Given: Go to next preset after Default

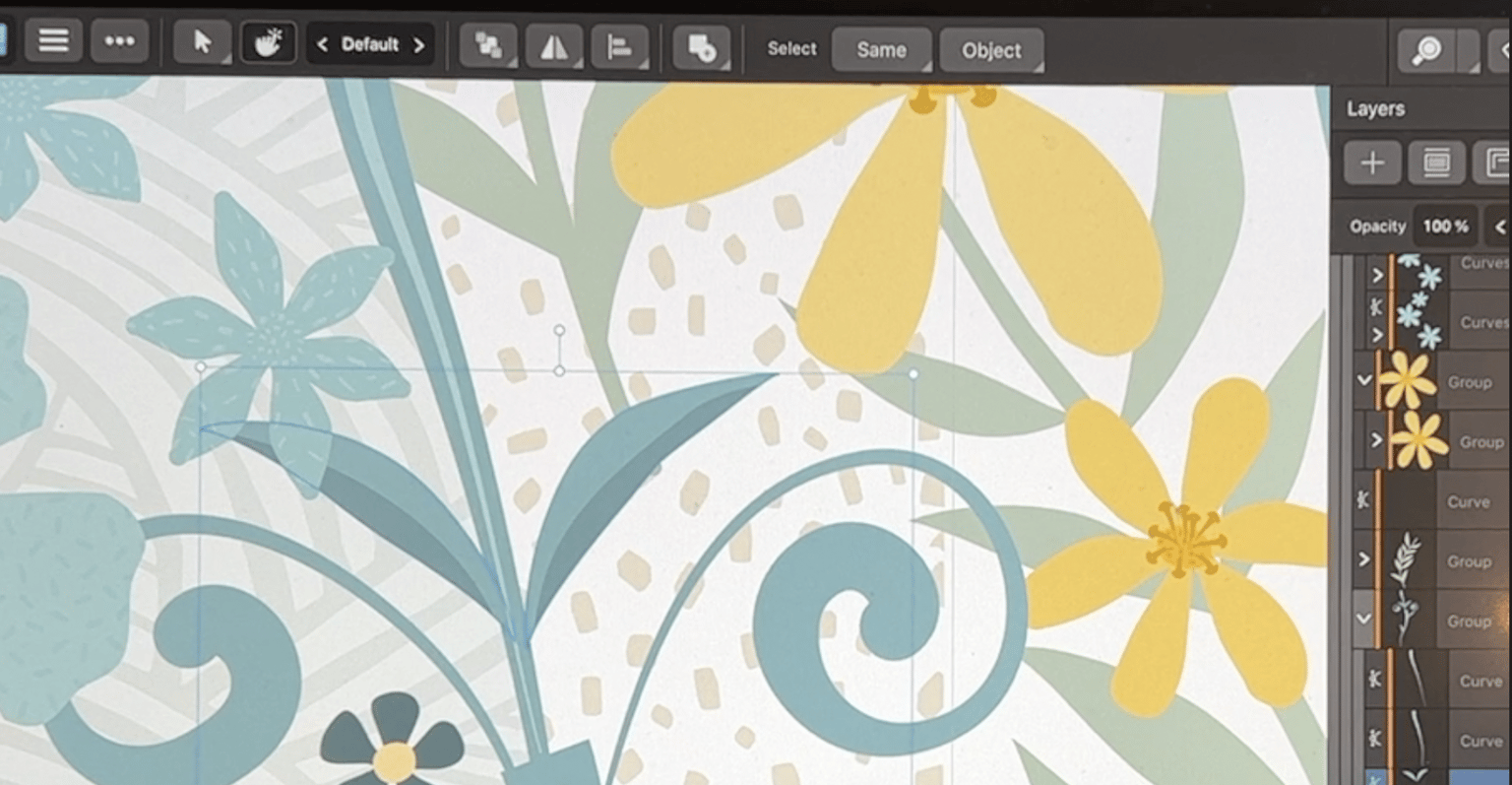Looking at the screenshot, I should tap(418, 44).
